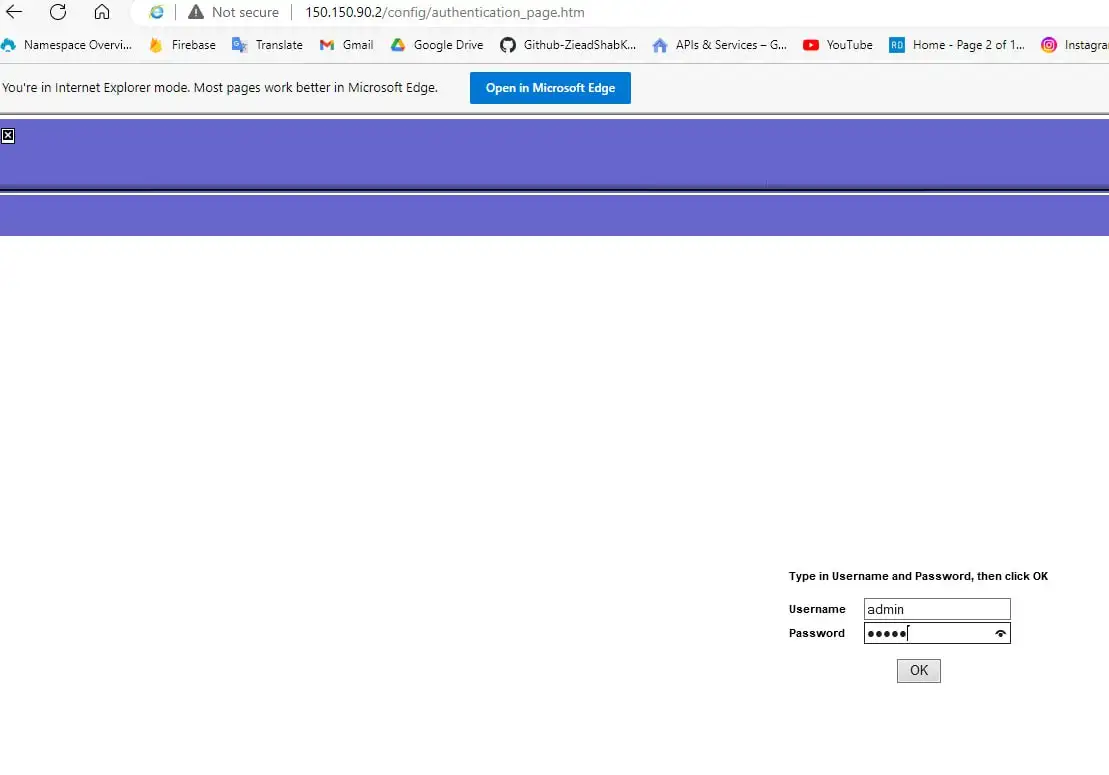Click the browser back arrow
The height and width of the screenshot is (775, 1109).
tap(14, 12)
